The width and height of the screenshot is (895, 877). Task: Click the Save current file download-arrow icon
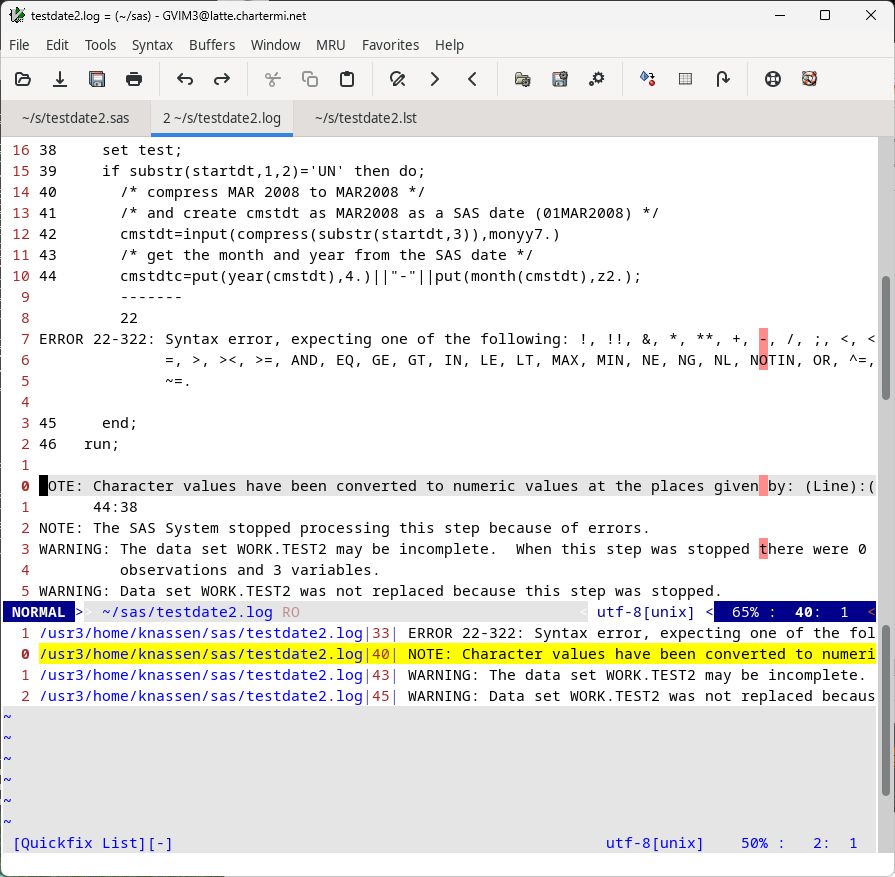(60, 79)
